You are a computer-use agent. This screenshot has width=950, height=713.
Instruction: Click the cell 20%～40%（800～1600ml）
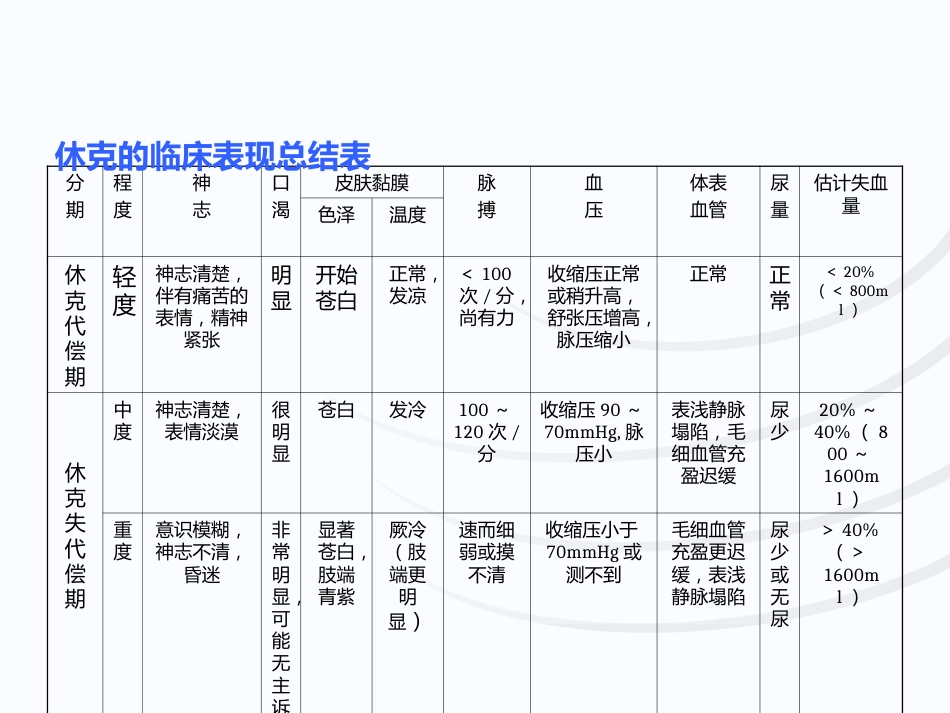851,453
